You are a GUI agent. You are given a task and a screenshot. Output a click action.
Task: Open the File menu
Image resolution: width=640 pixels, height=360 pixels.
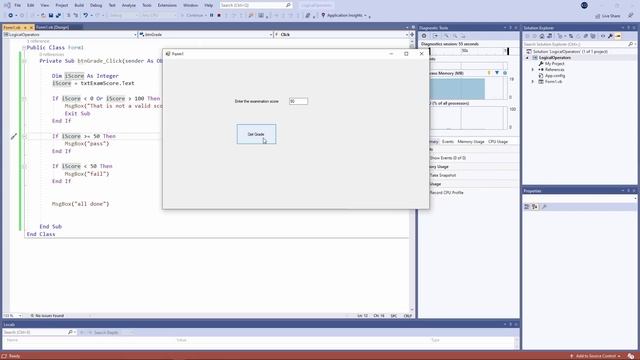(18, 5)
